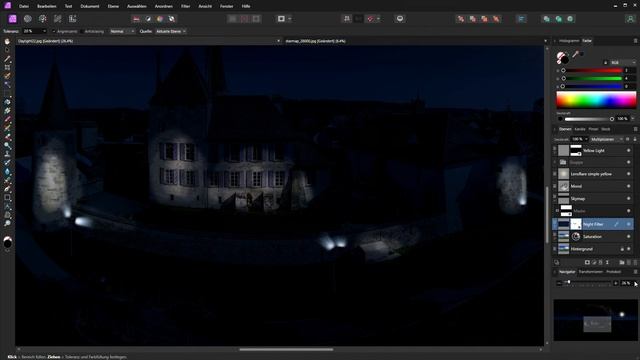Switch to the Export persona
The height and width of the screenshot is (360, 640).
[x=73, y=19]
